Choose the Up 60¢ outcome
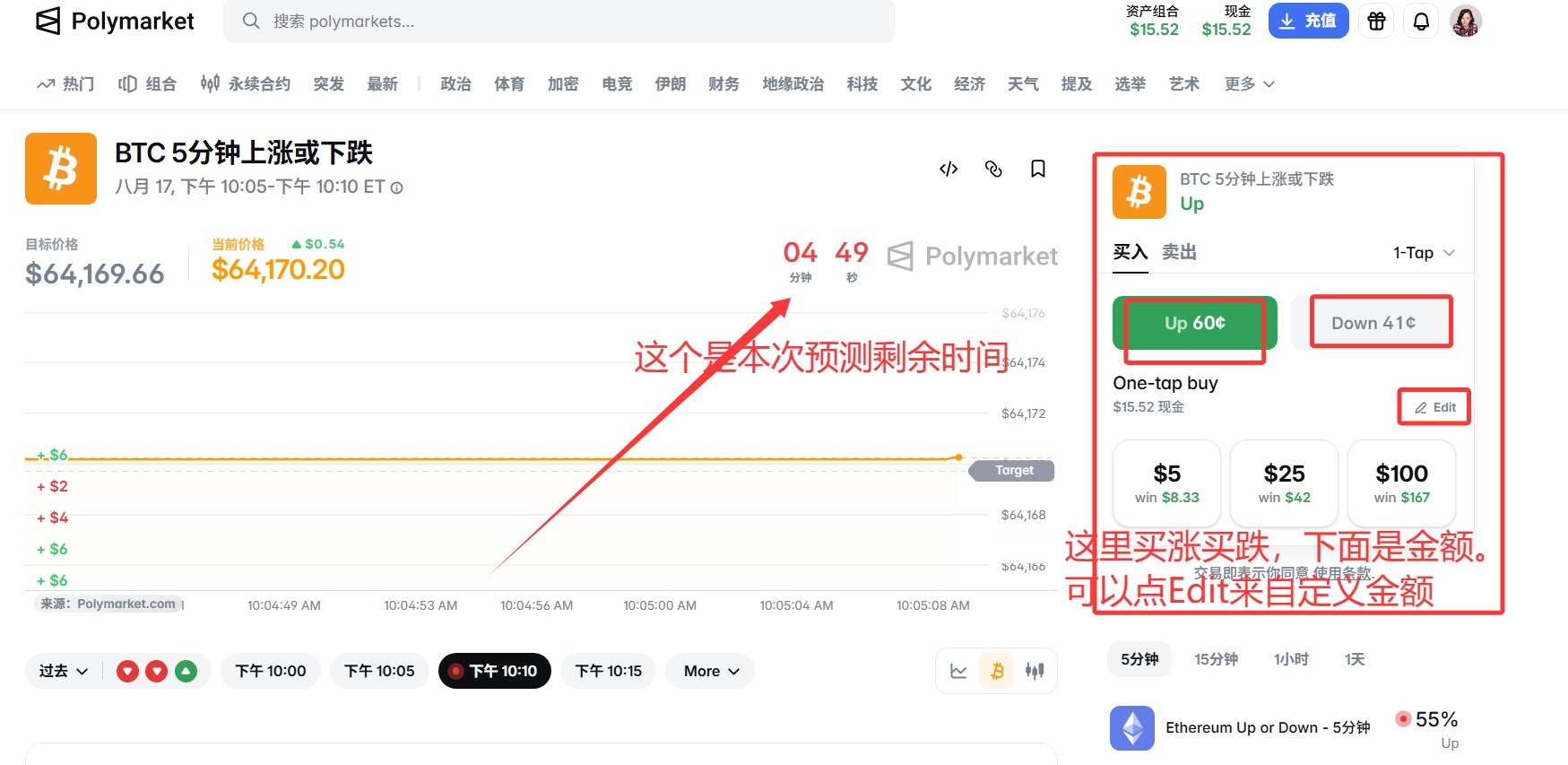The height and width of the screenshot is (765, 1568). [1195, 323]
